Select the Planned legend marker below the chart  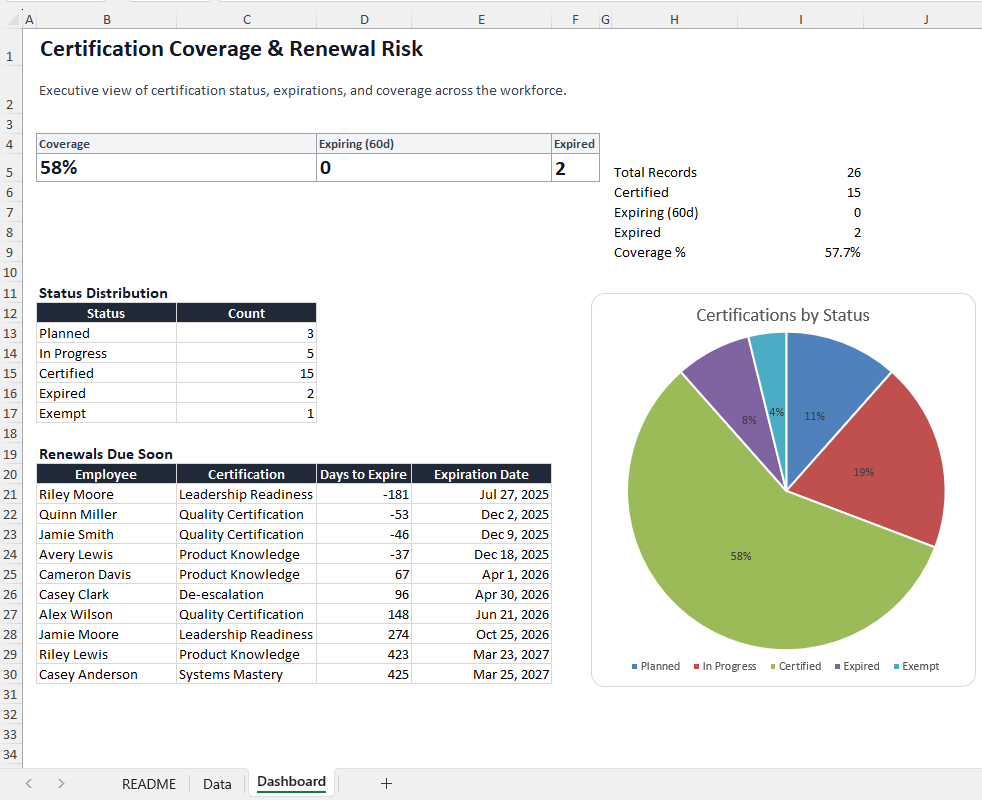click(x=634, y=666)
